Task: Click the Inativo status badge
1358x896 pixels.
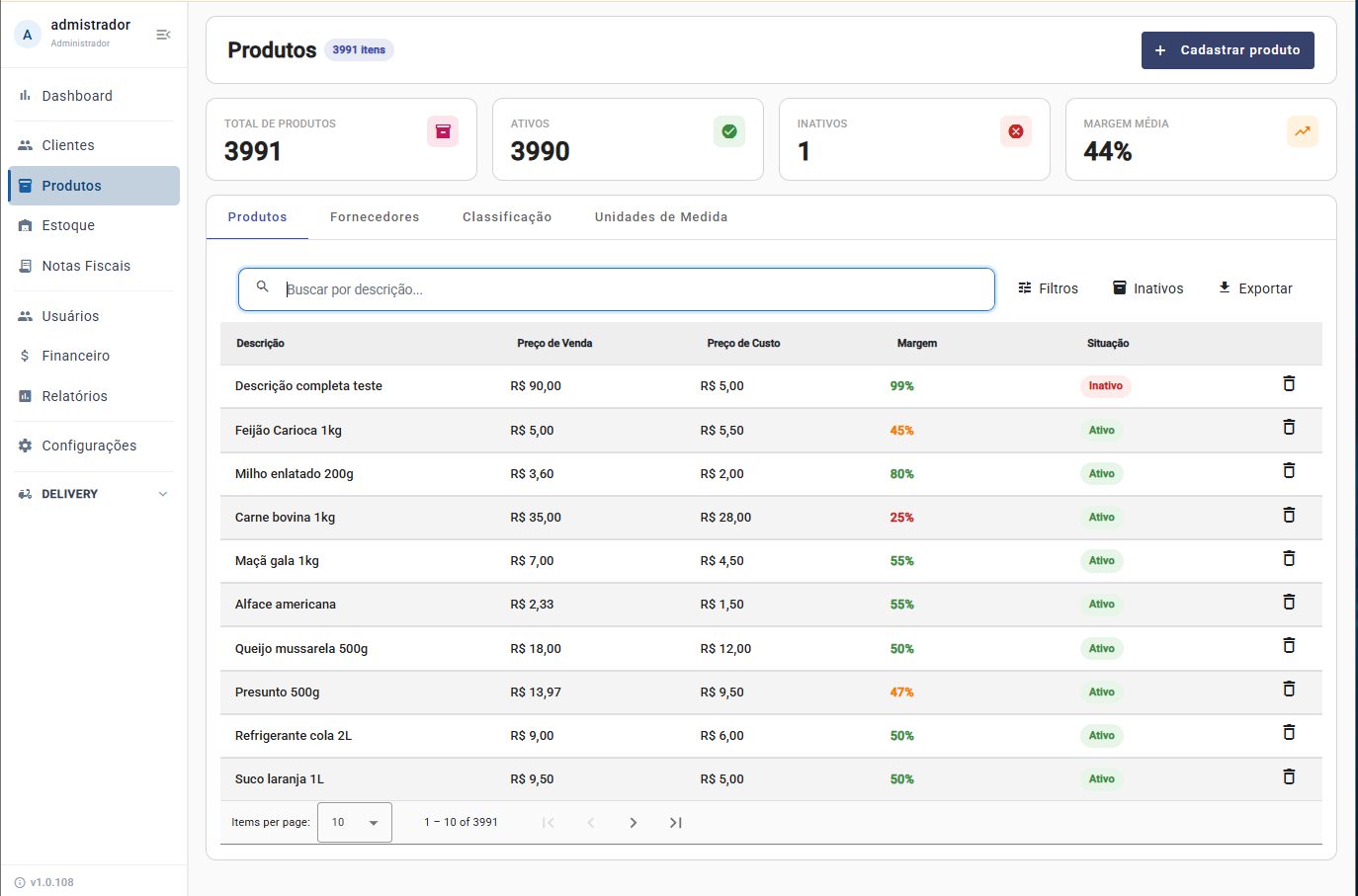Action: tap(1105, 386)
